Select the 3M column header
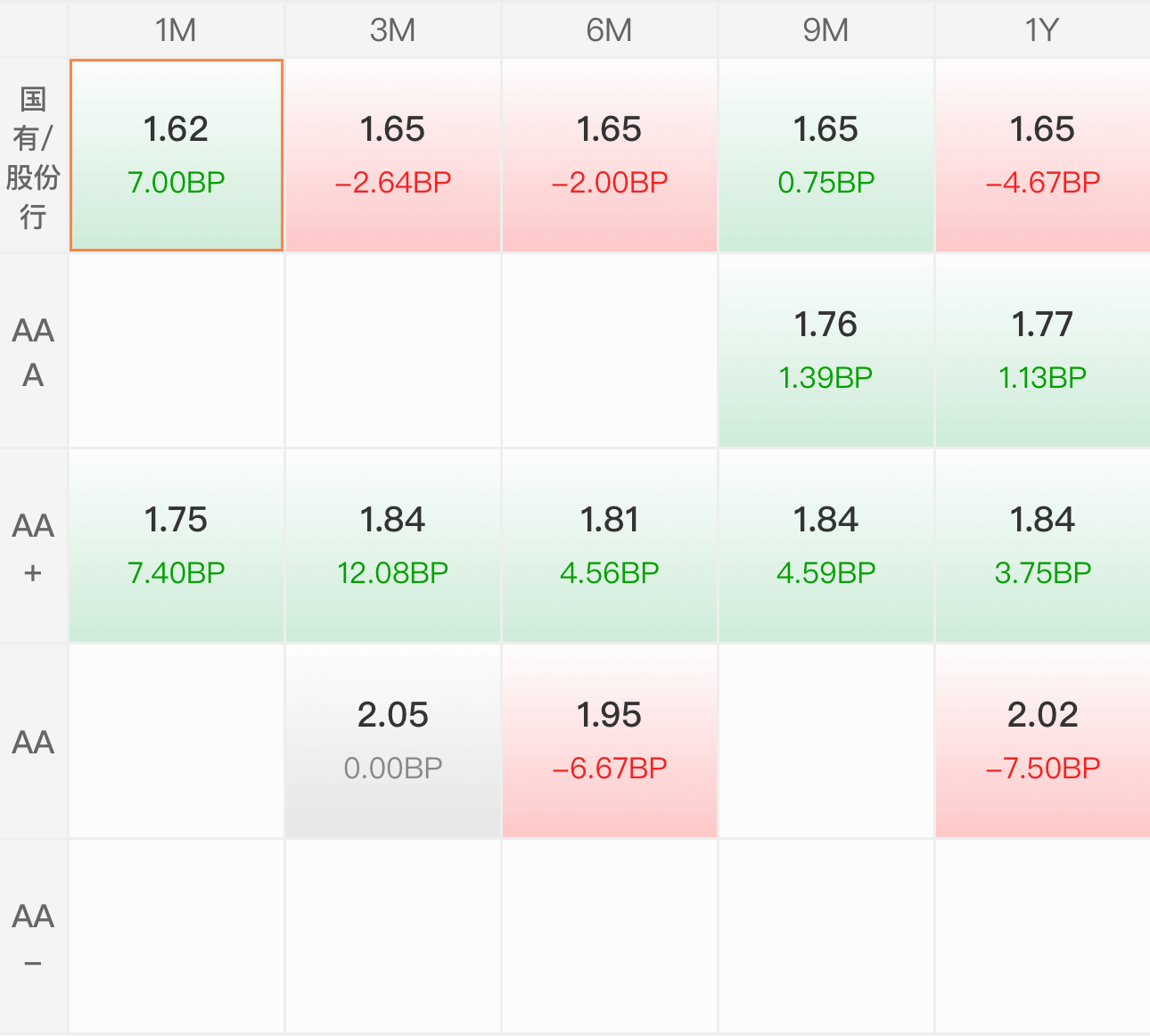 tap(393, 29)
